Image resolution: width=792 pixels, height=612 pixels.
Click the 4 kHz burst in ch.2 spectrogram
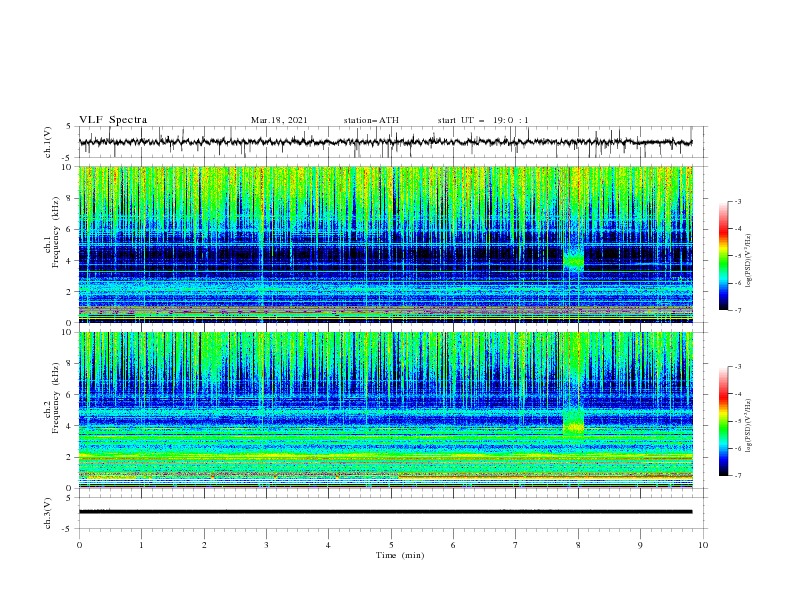pyautogui.click(x=573, y=423)
